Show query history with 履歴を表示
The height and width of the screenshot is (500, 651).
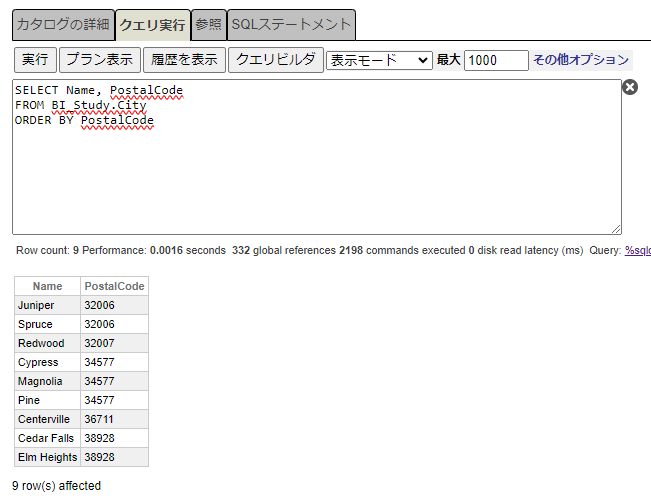click(x=183, y=60)
